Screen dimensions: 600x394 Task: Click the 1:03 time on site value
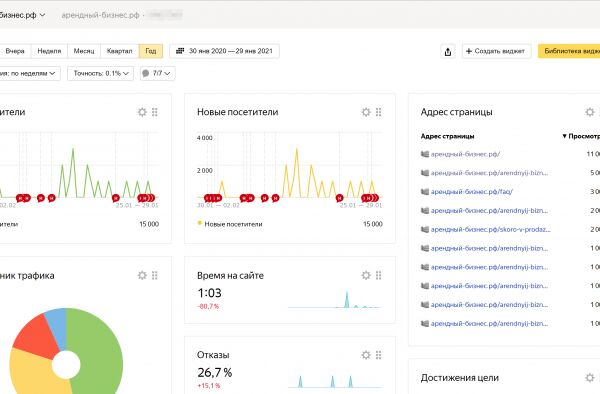click(x=209, y=293)
